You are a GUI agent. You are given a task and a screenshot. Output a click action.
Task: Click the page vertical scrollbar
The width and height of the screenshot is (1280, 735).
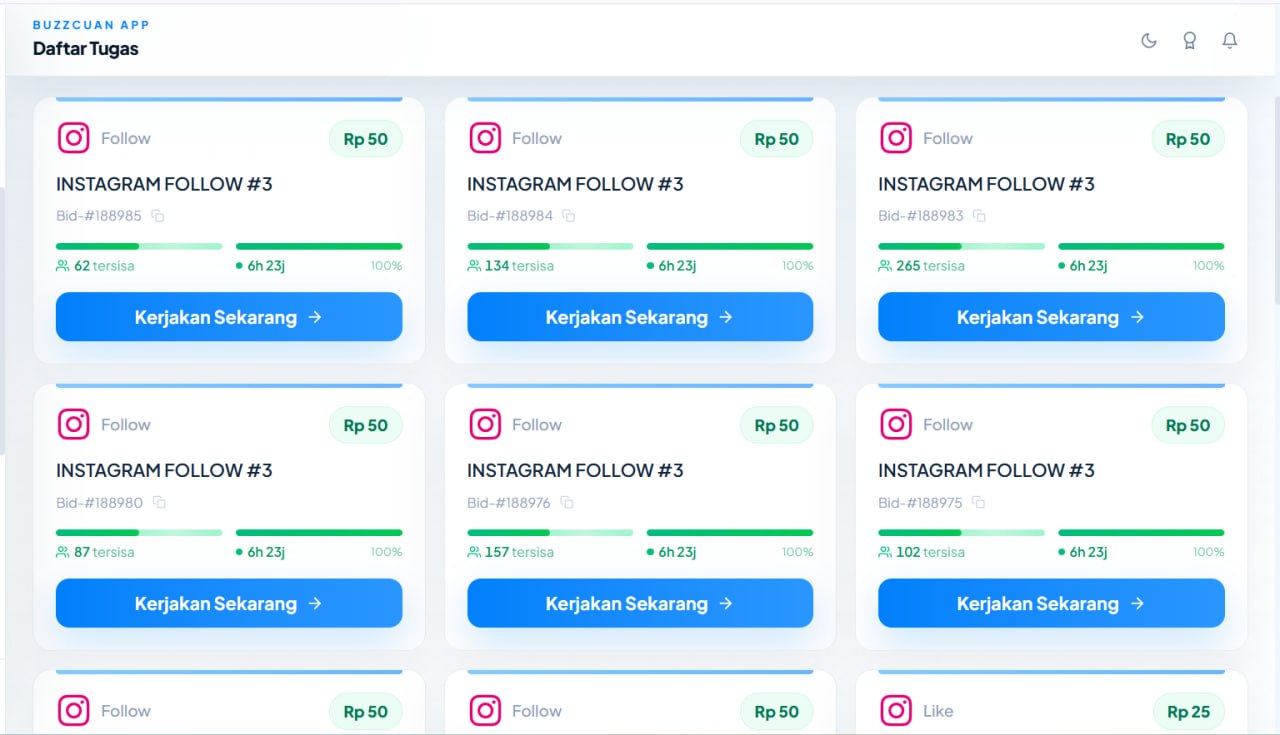(x=1276, y=200)
